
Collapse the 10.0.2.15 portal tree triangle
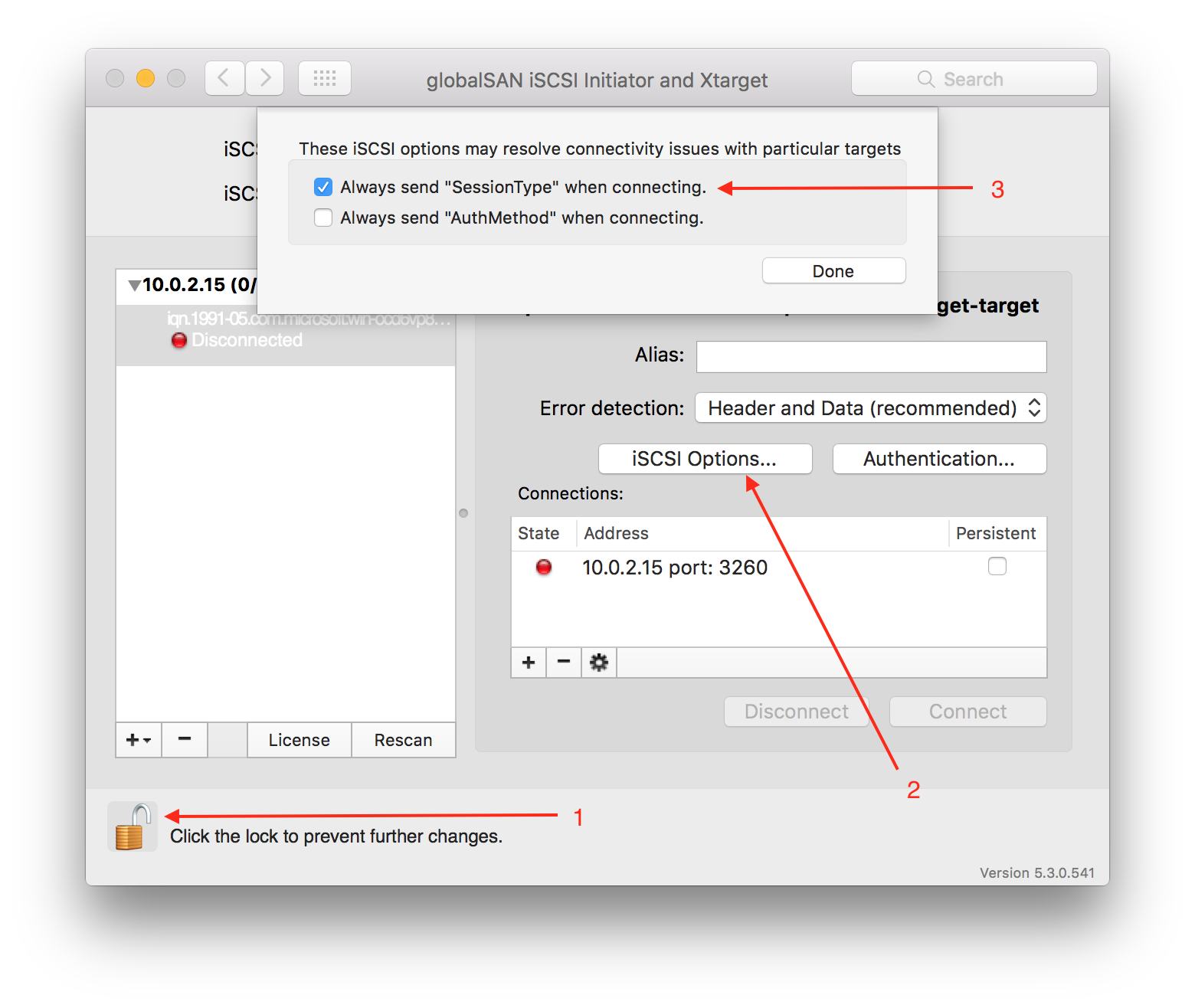pyautogui.click(x=135, y=286)
